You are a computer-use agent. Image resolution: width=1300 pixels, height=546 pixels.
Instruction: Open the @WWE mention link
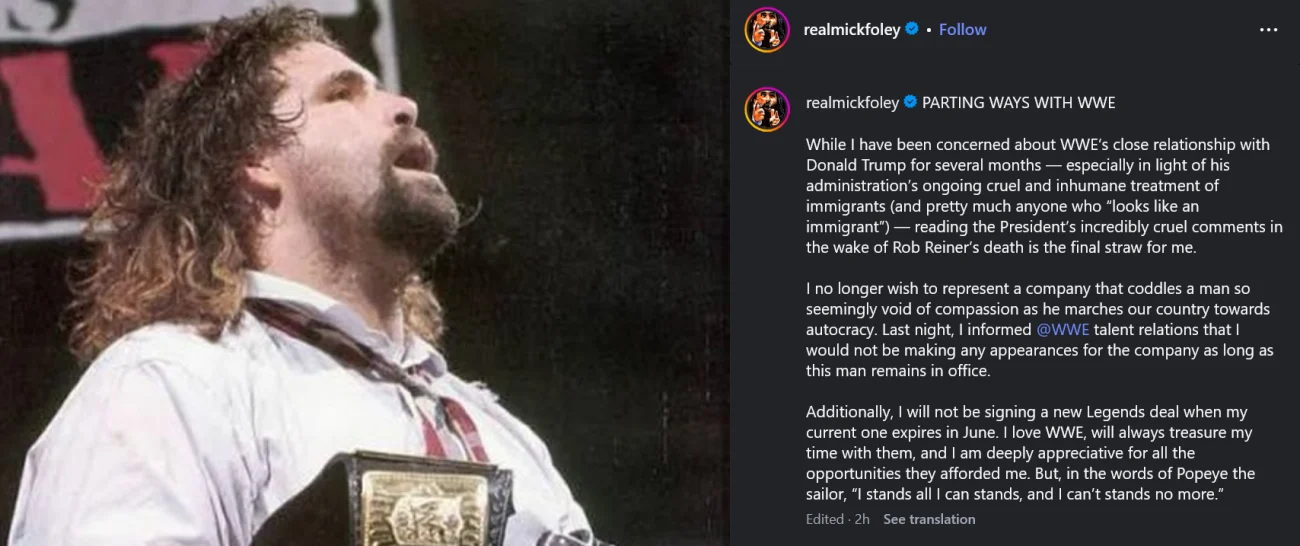tap(1063, 329)
